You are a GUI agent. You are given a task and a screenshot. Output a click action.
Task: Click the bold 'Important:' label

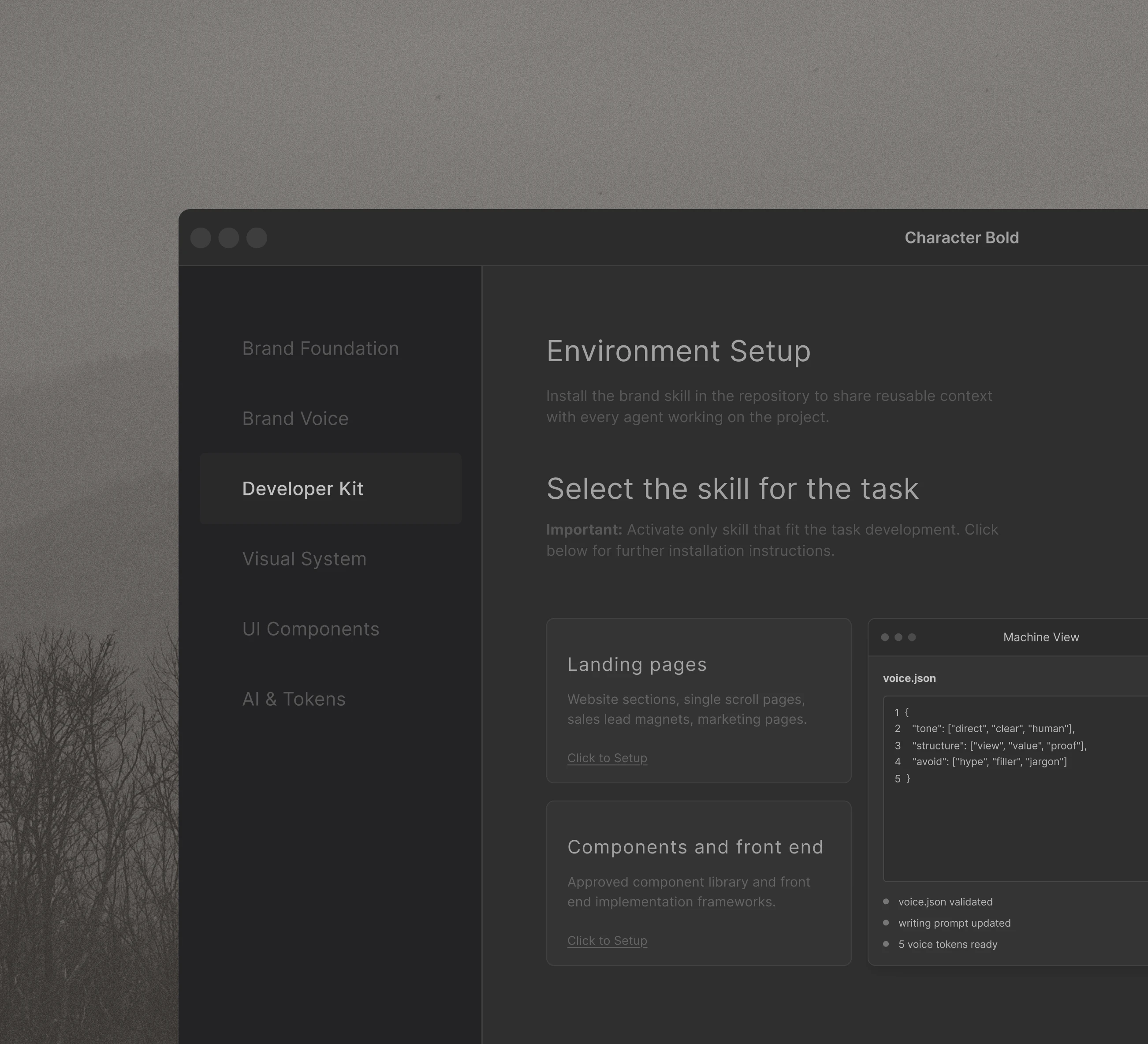click(x=584, y=530)
